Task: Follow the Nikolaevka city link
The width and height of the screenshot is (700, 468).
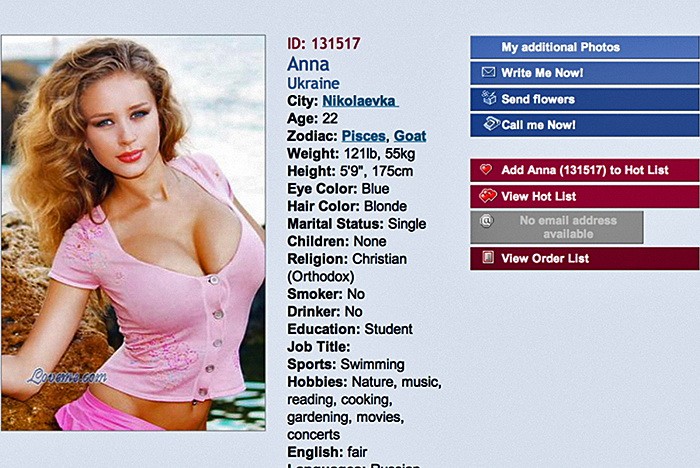Action: [360, 101]
